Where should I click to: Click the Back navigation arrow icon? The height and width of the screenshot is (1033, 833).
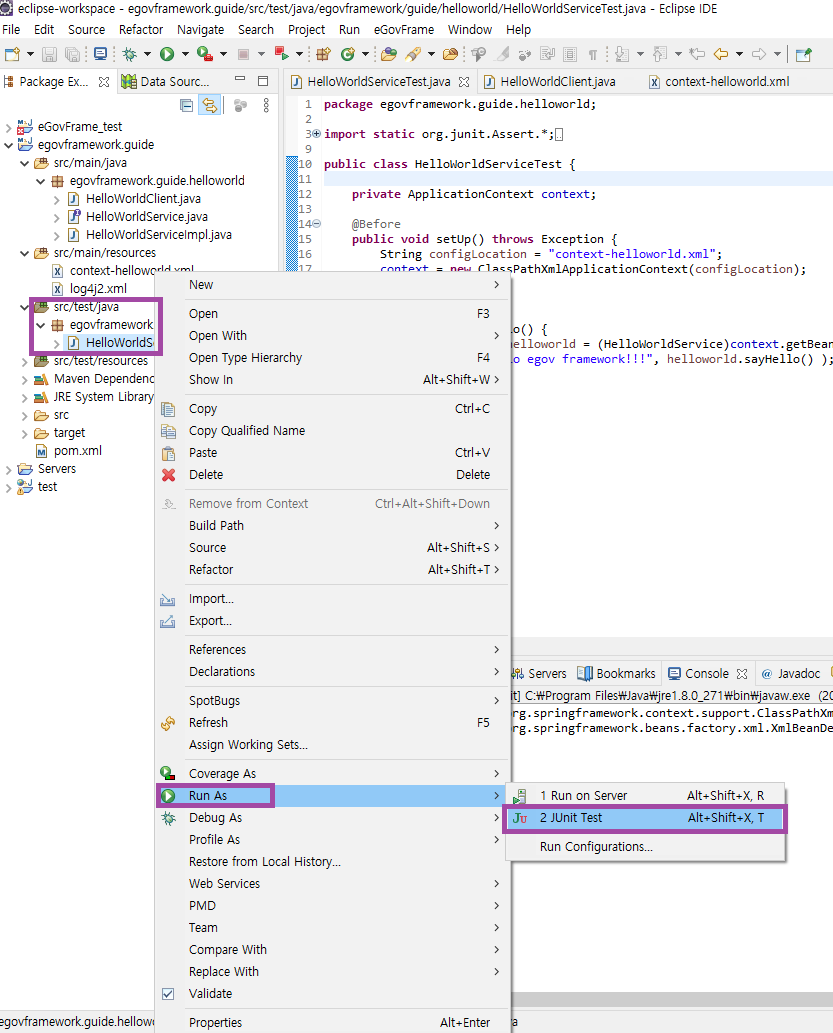722,54
